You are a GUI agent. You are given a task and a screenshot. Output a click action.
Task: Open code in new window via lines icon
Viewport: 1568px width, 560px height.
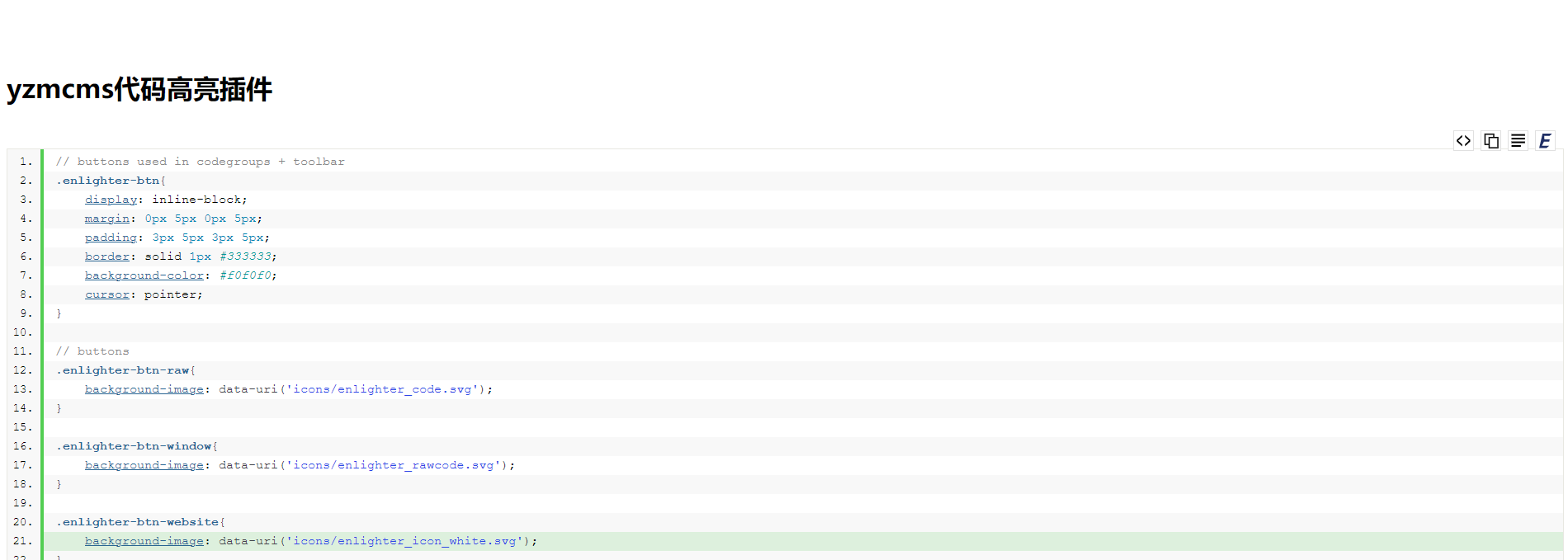tap(1518, 141)
